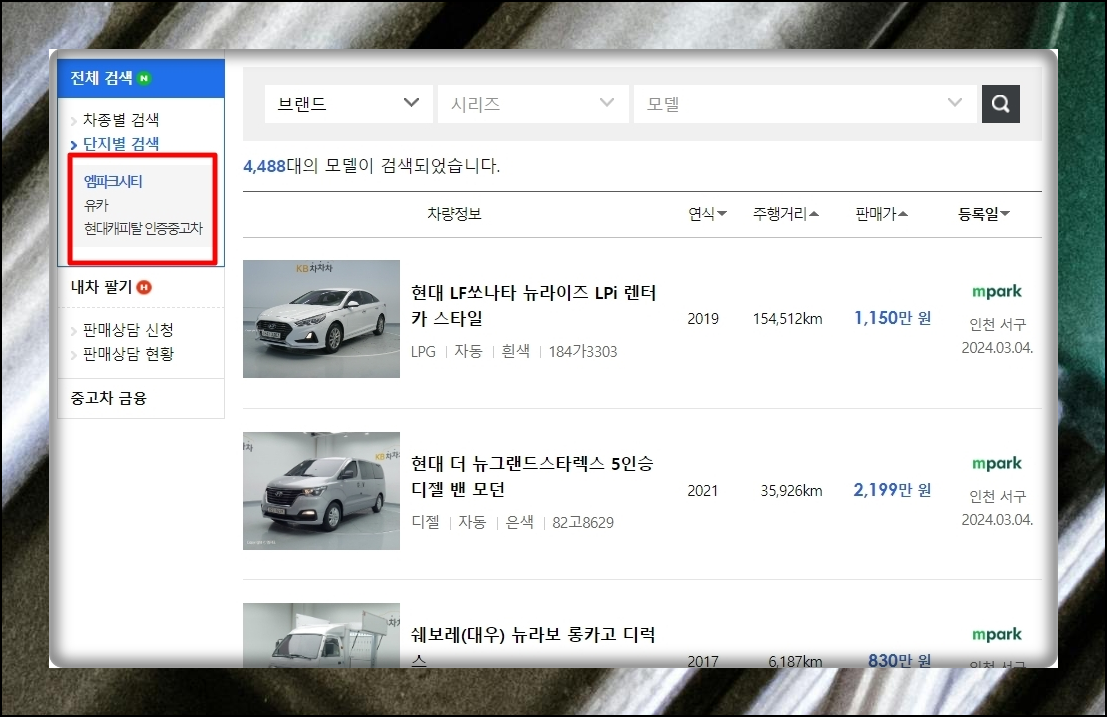This screenshot has height=717, width=1107.
Task: Select 엠파크시티 complex
Action: (114, 181)
